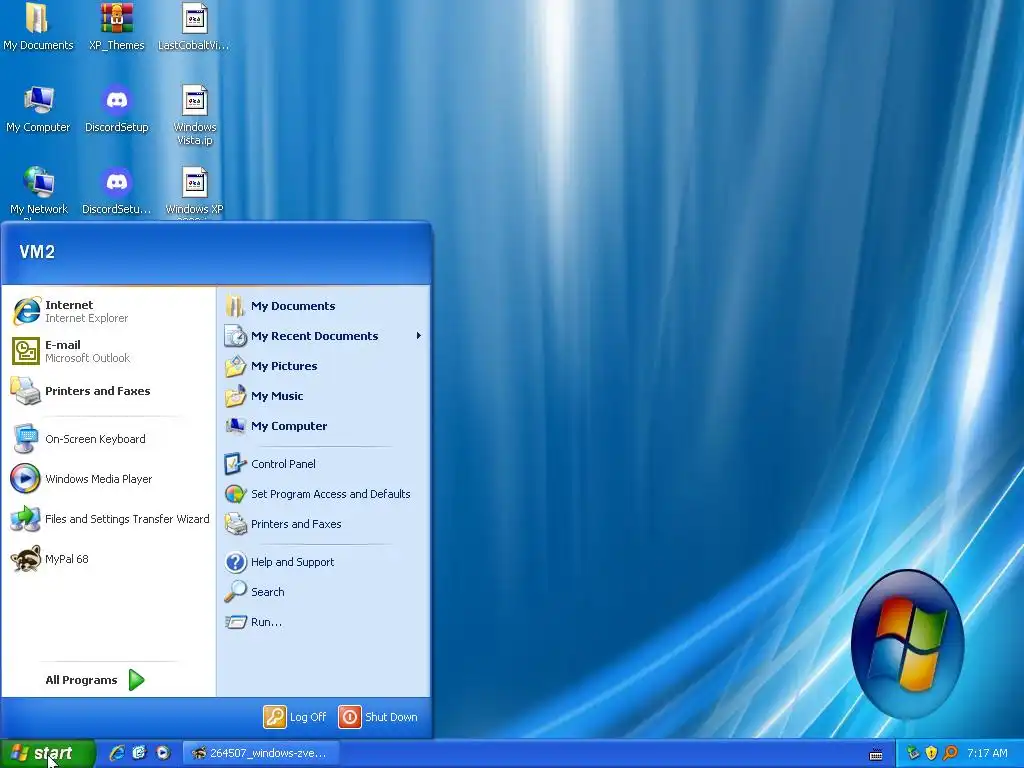1024x768 pixels.
Task: Open Help and Support
Action: [x=323, y=562]
